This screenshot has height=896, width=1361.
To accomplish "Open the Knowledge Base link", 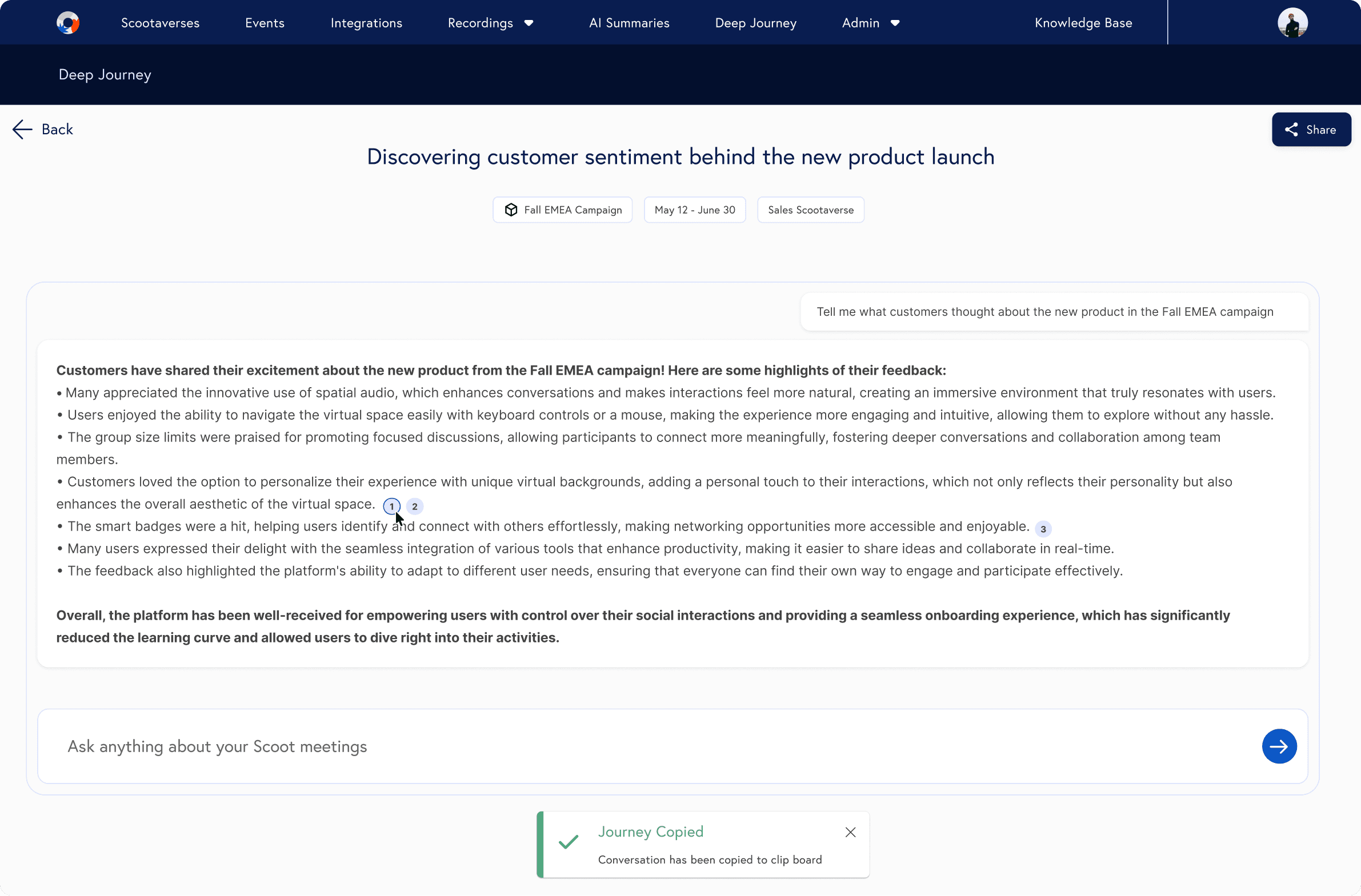I will 1083,23.
